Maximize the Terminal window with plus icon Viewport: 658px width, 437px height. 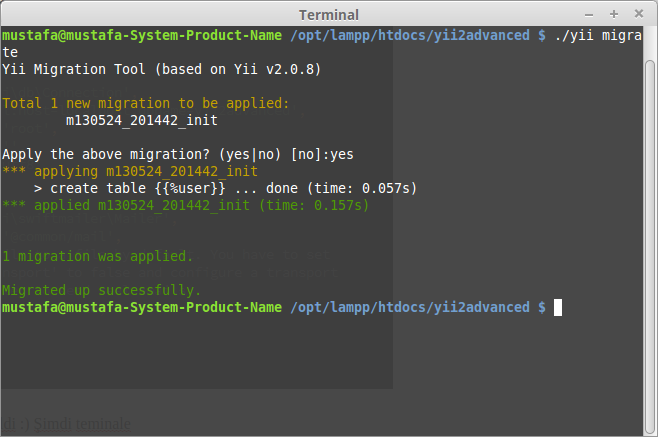point(614,14)
